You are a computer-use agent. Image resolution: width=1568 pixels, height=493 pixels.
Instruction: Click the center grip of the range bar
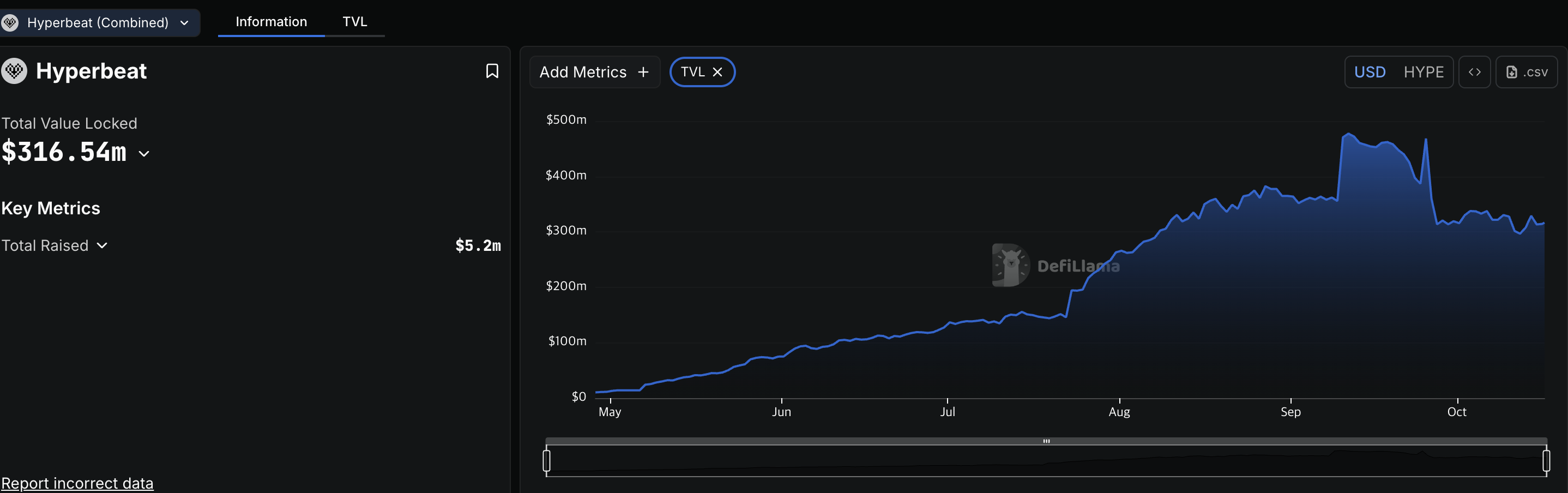[1046, 441]
